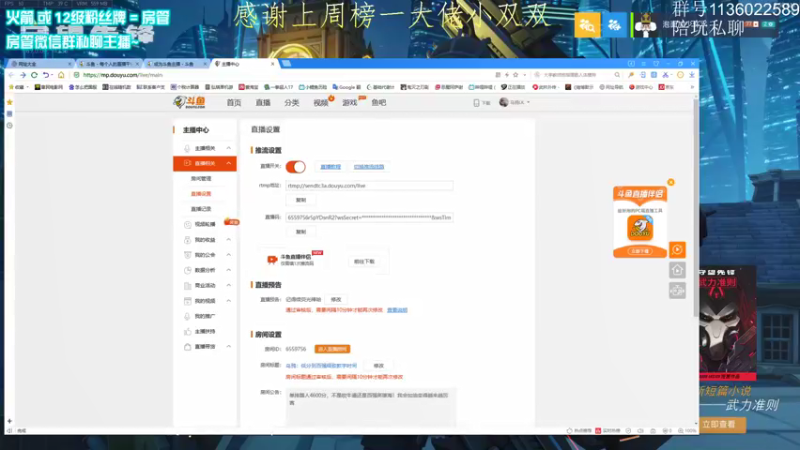This screenshot has height=450, width=800.
Task: Click the new tab button in tab strip
Action: click(x=286, y=64)
